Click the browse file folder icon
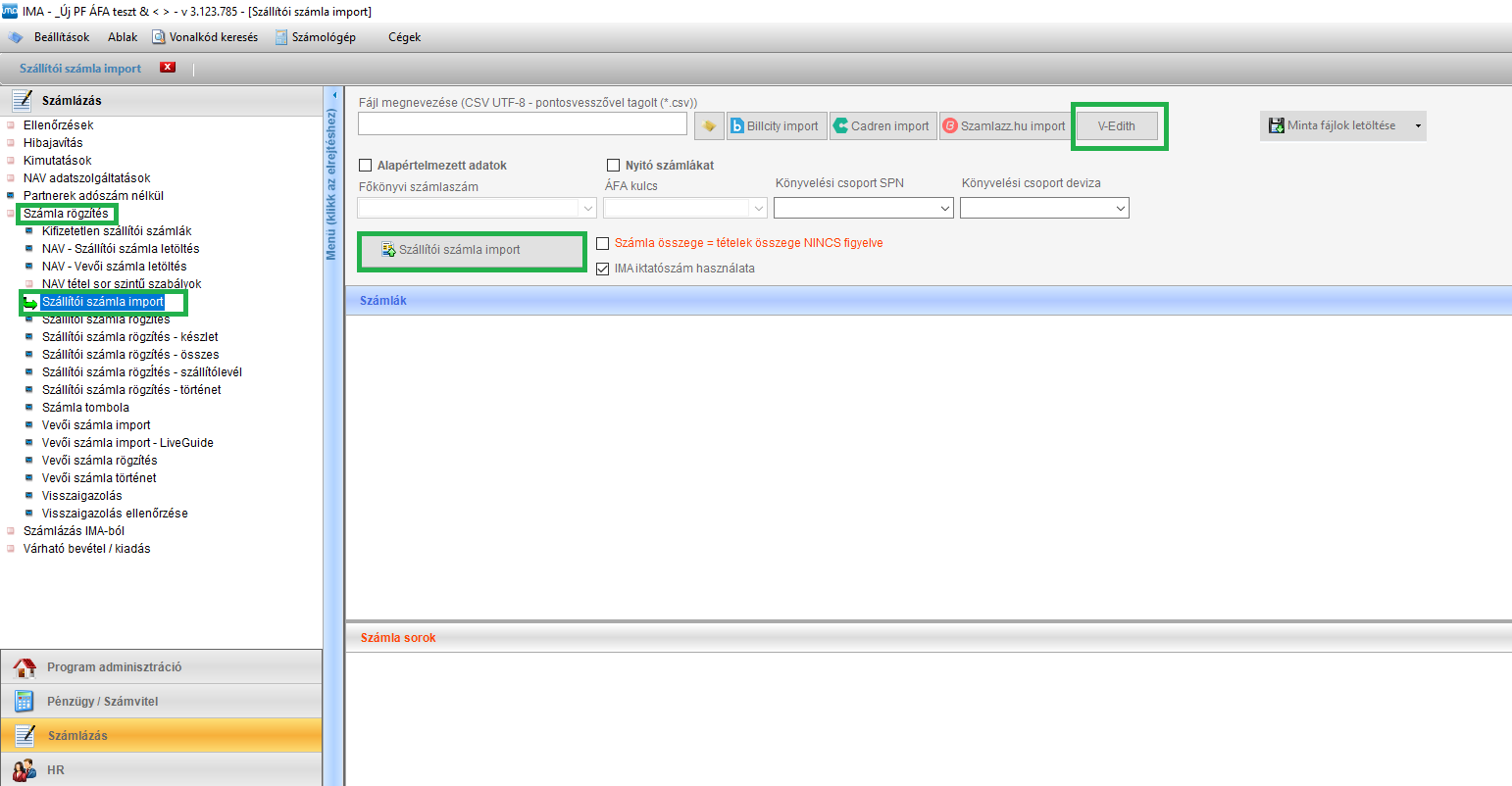1512x786 pixels. pos(709,125)
